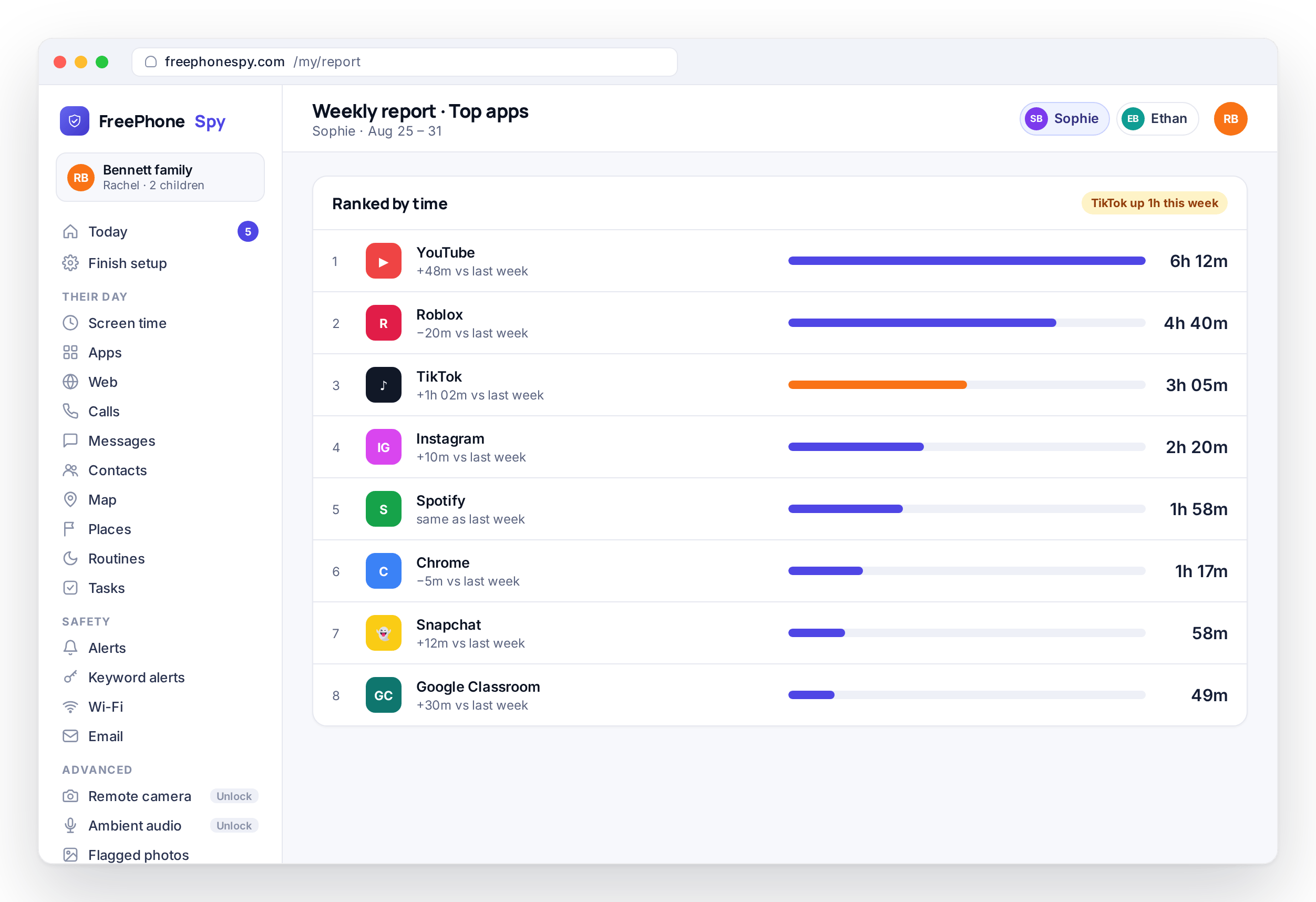Open the YouTube app icon

click(383, 261)
